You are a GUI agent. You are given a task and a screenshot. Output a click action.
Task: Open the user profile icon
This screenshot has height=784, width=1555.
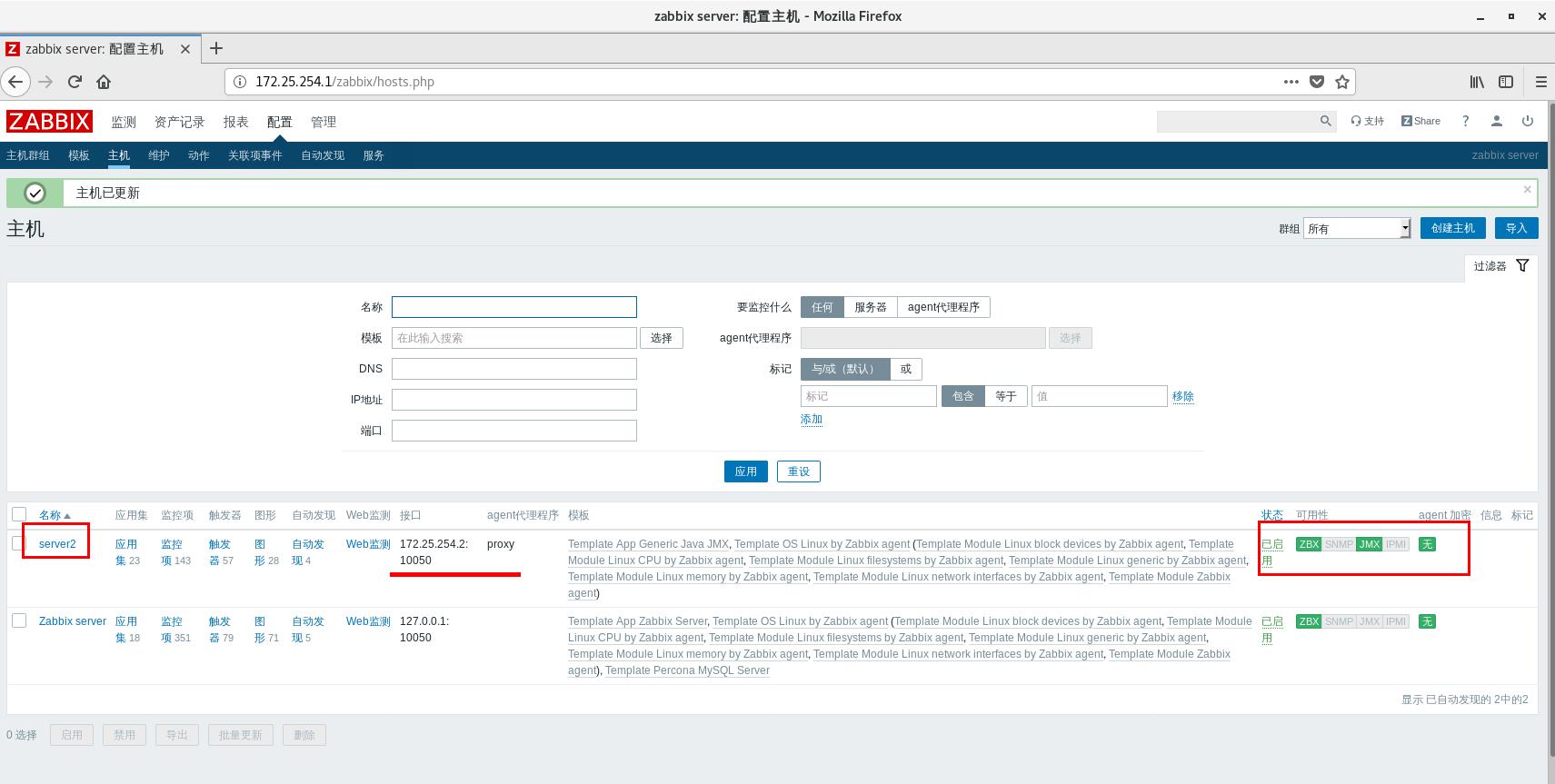coord(1496,121)
